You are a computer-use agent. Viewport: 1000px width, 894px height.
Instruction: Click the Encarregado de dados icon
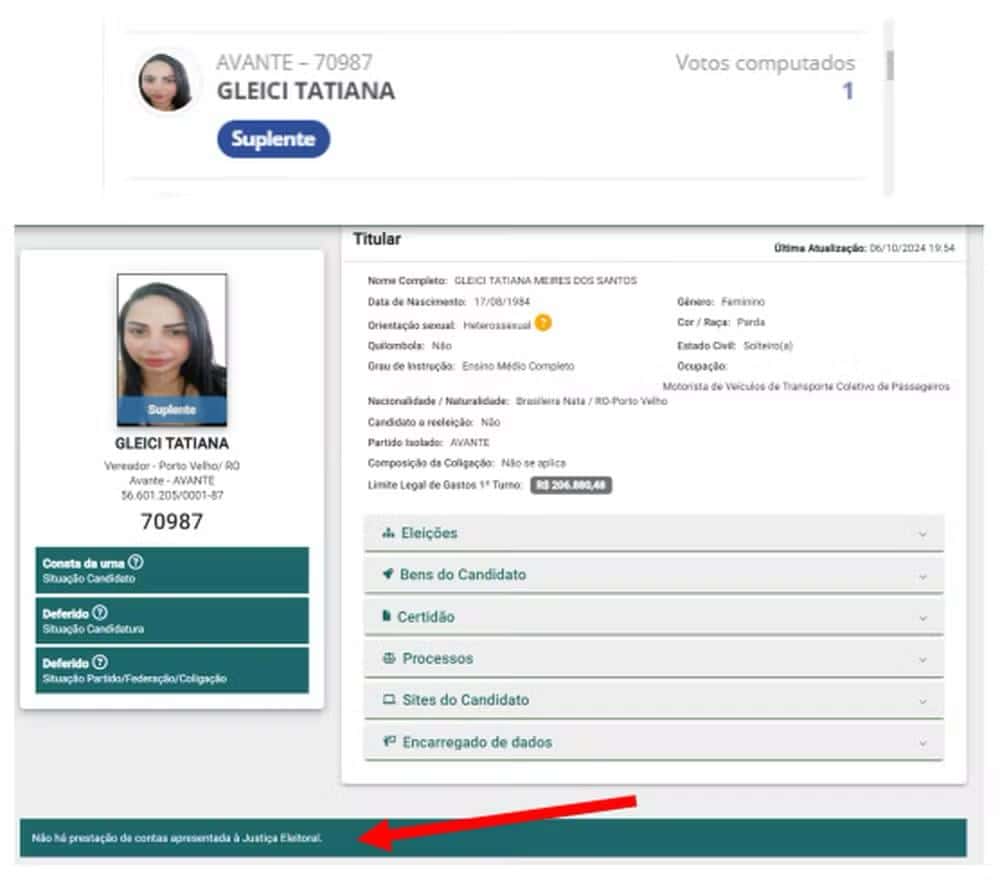pyautogui.click(x=389, y=742)
